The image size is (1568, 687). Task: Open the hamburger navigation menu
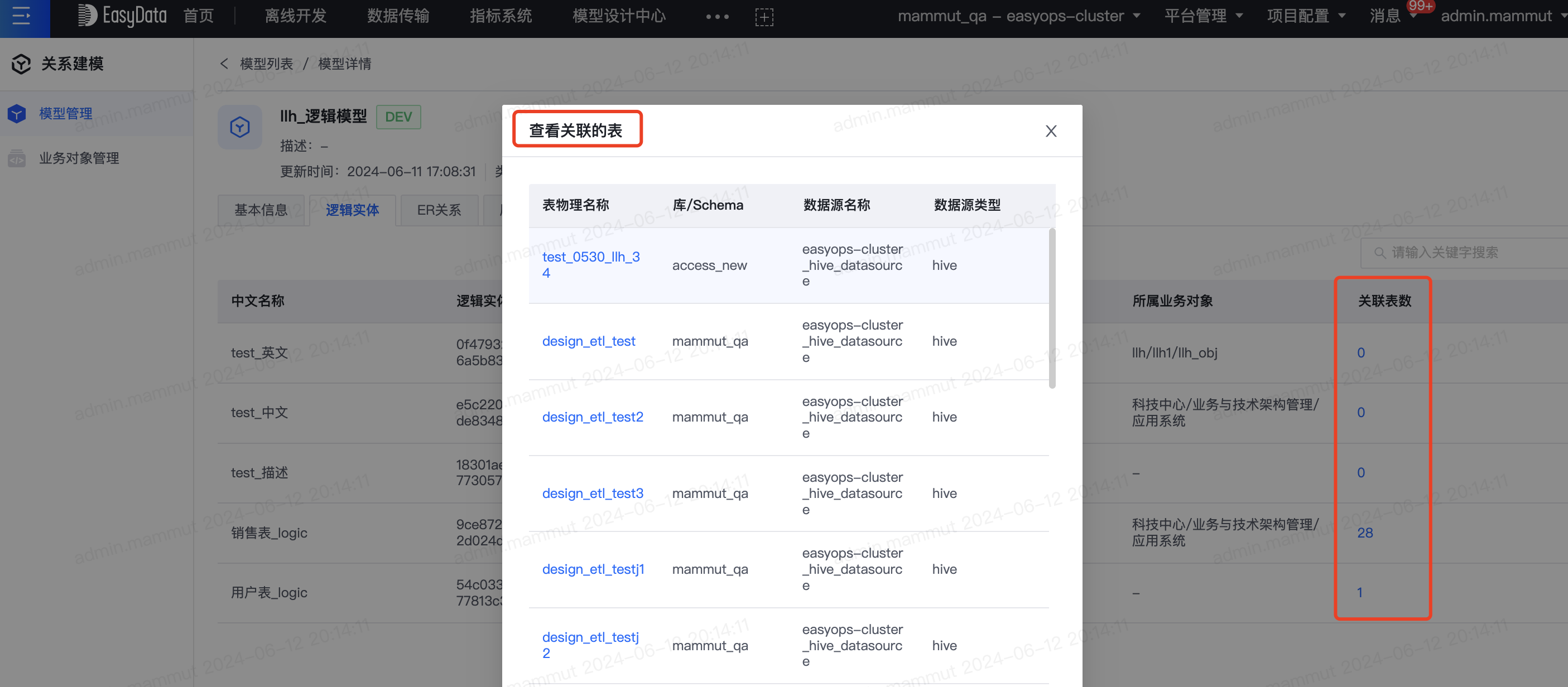[x=22, y=16]
